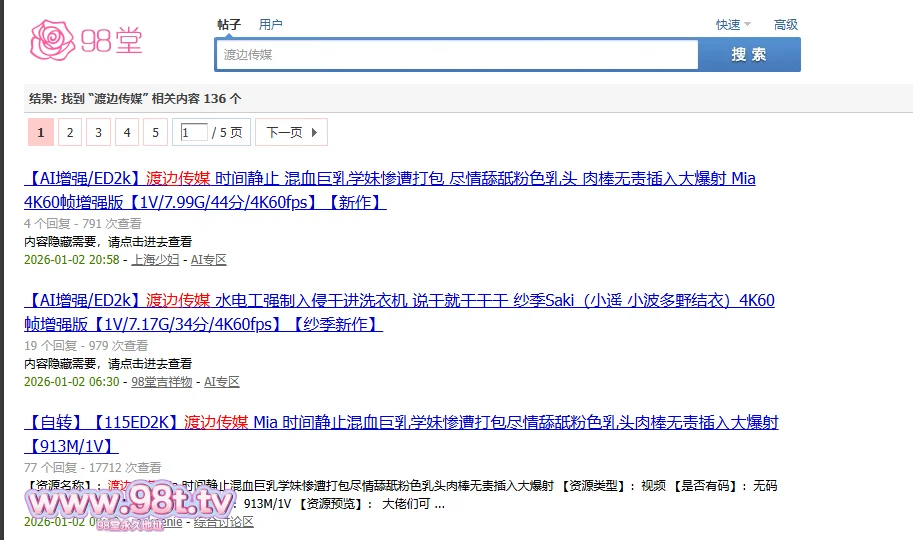Switch to the 帖子 search tab

[x=229, y=24]
